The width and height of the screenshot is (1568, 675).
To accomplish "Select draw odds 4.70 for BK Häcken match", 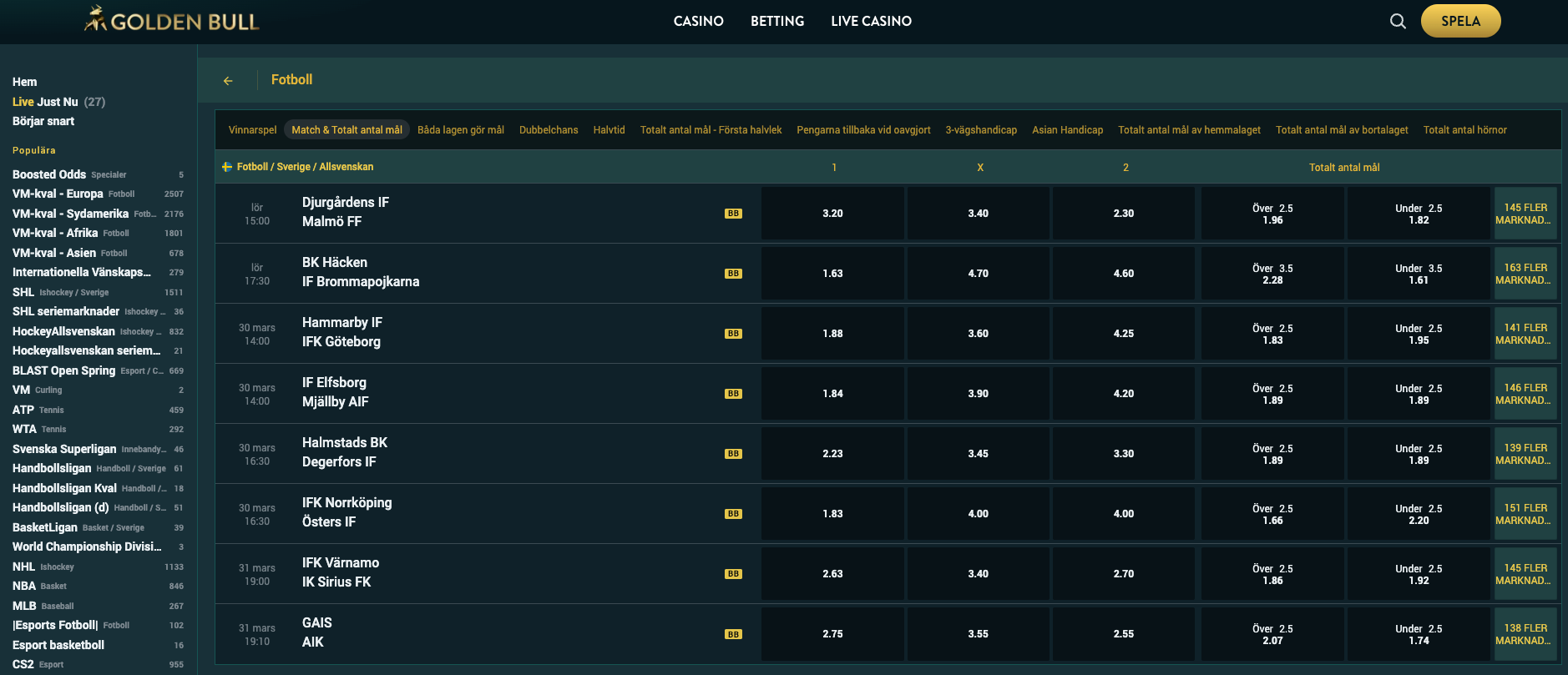I will (978, 274).
